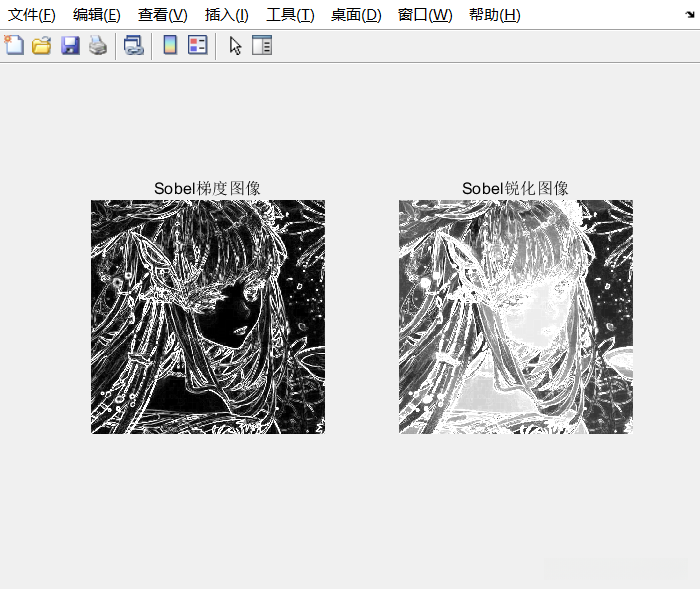Open the 桌面(D) menu
Viewport: 700px width, 589px height.
click(x=356, y=15)
